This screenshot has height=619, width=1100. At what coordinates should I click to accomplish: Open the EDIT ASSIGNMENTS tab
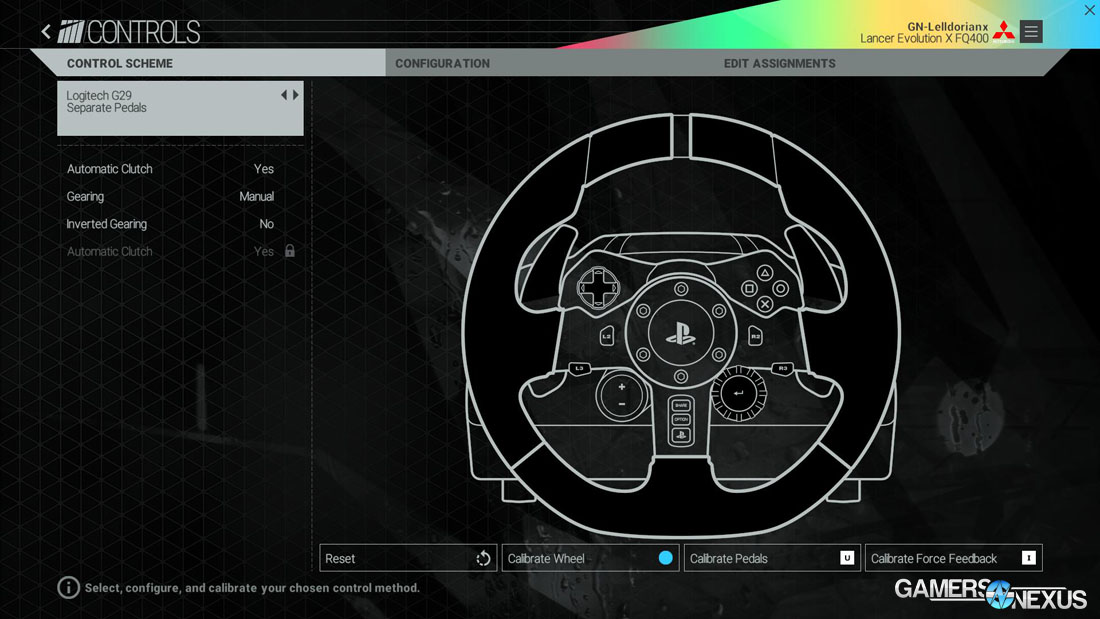tap(779, 63)
